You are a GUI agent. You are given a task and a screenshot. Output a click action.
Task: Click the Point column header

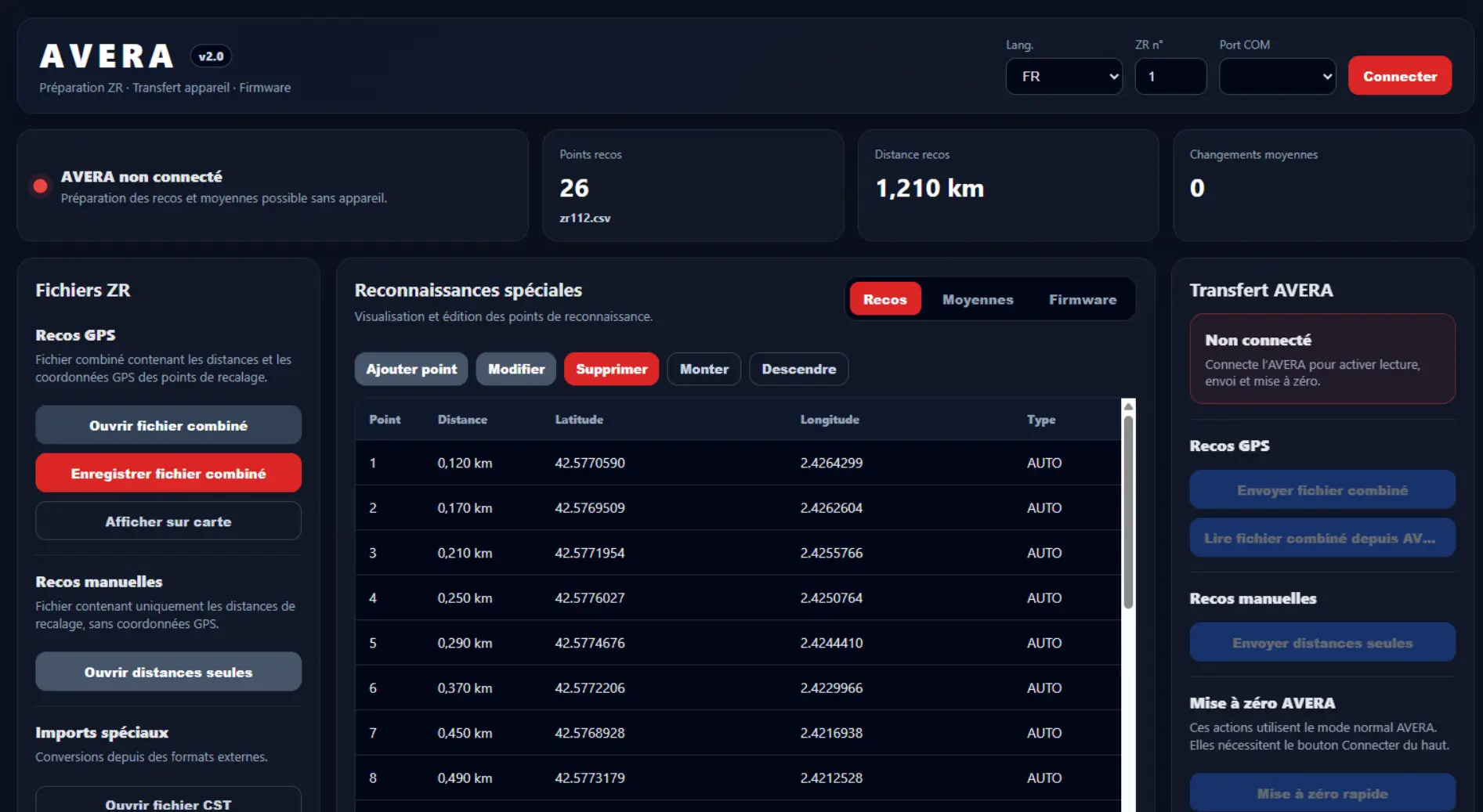point(385,420)
